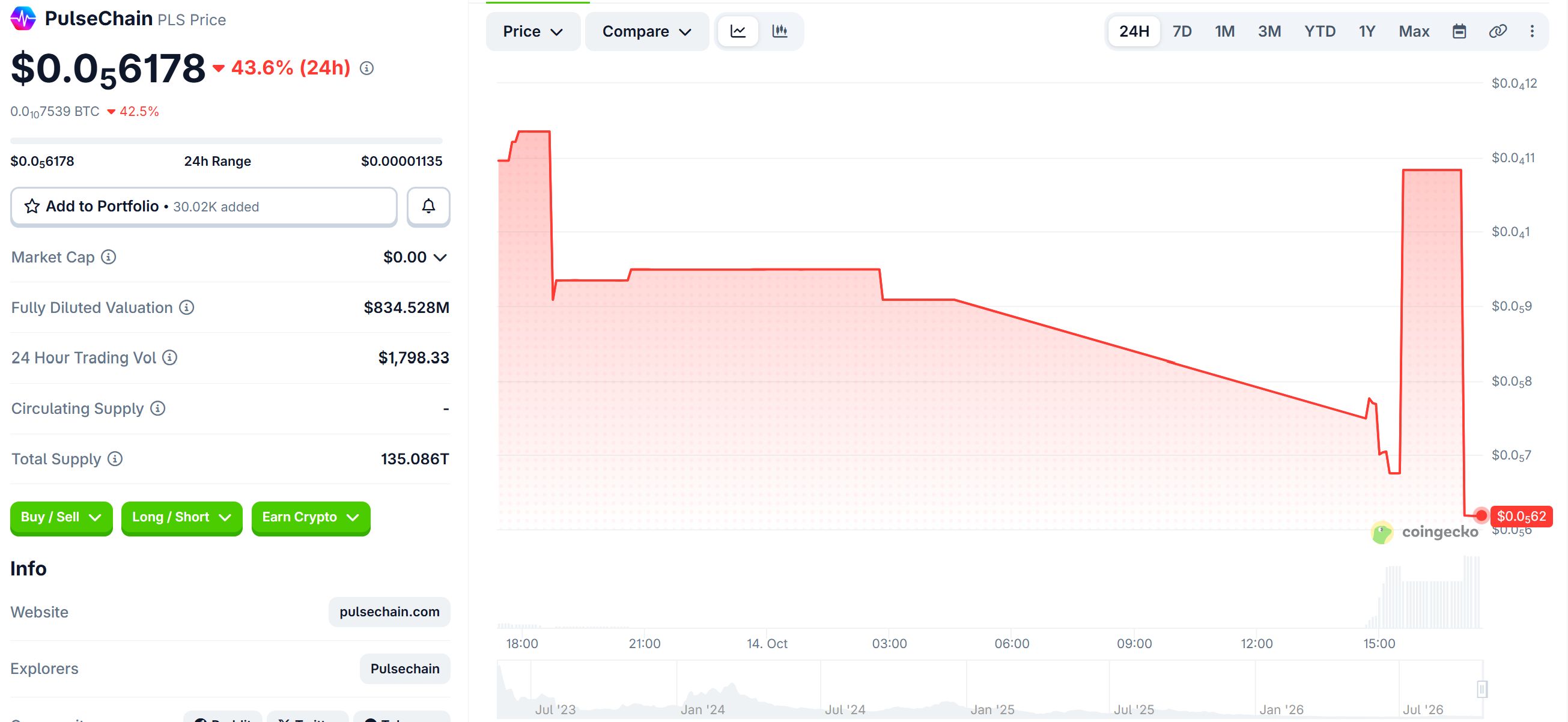Click the 43.6% (24h) change text
The image size is (1568, 722).
pos(291,67)
